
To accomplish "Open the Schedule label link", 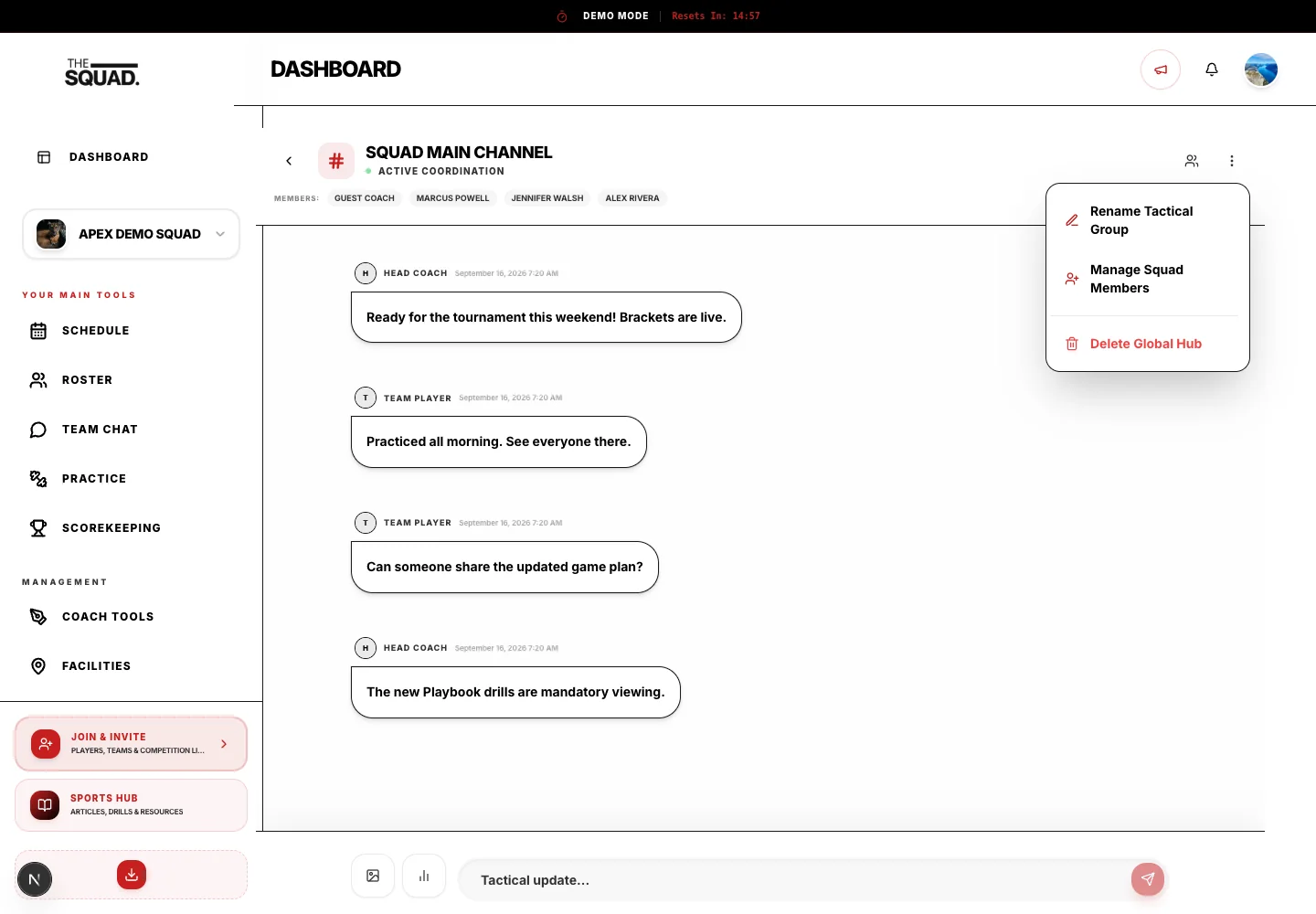I will point(96,331).
